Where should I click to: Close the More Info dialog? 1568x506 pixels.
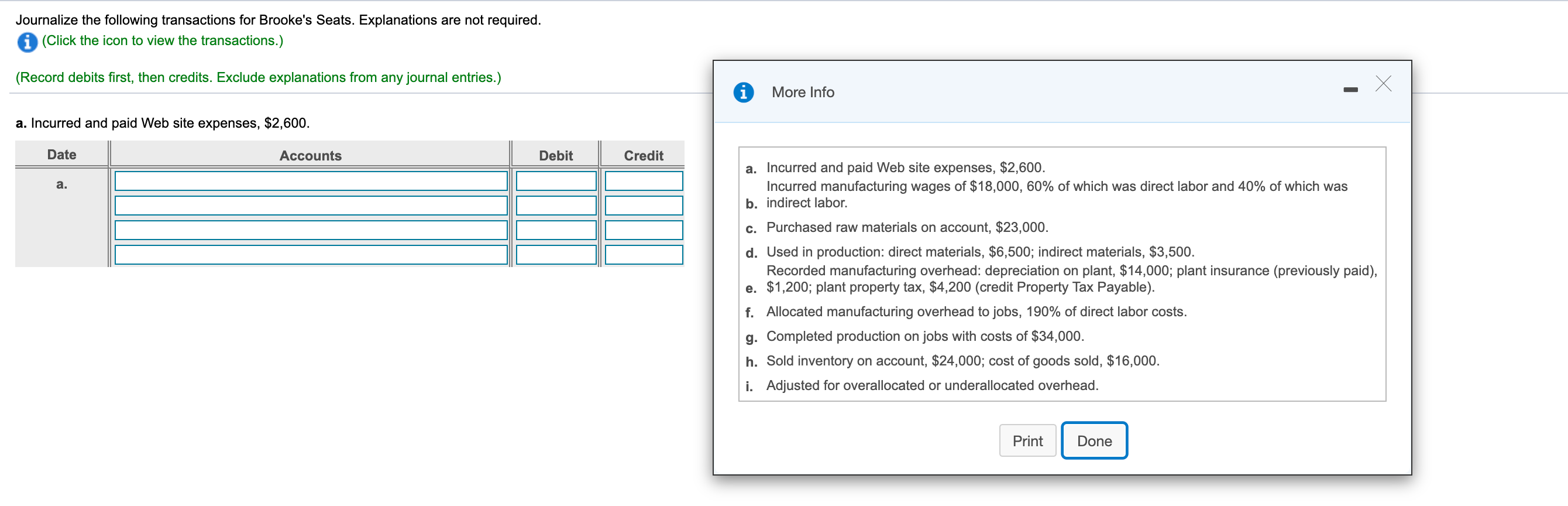(1383, 84)
